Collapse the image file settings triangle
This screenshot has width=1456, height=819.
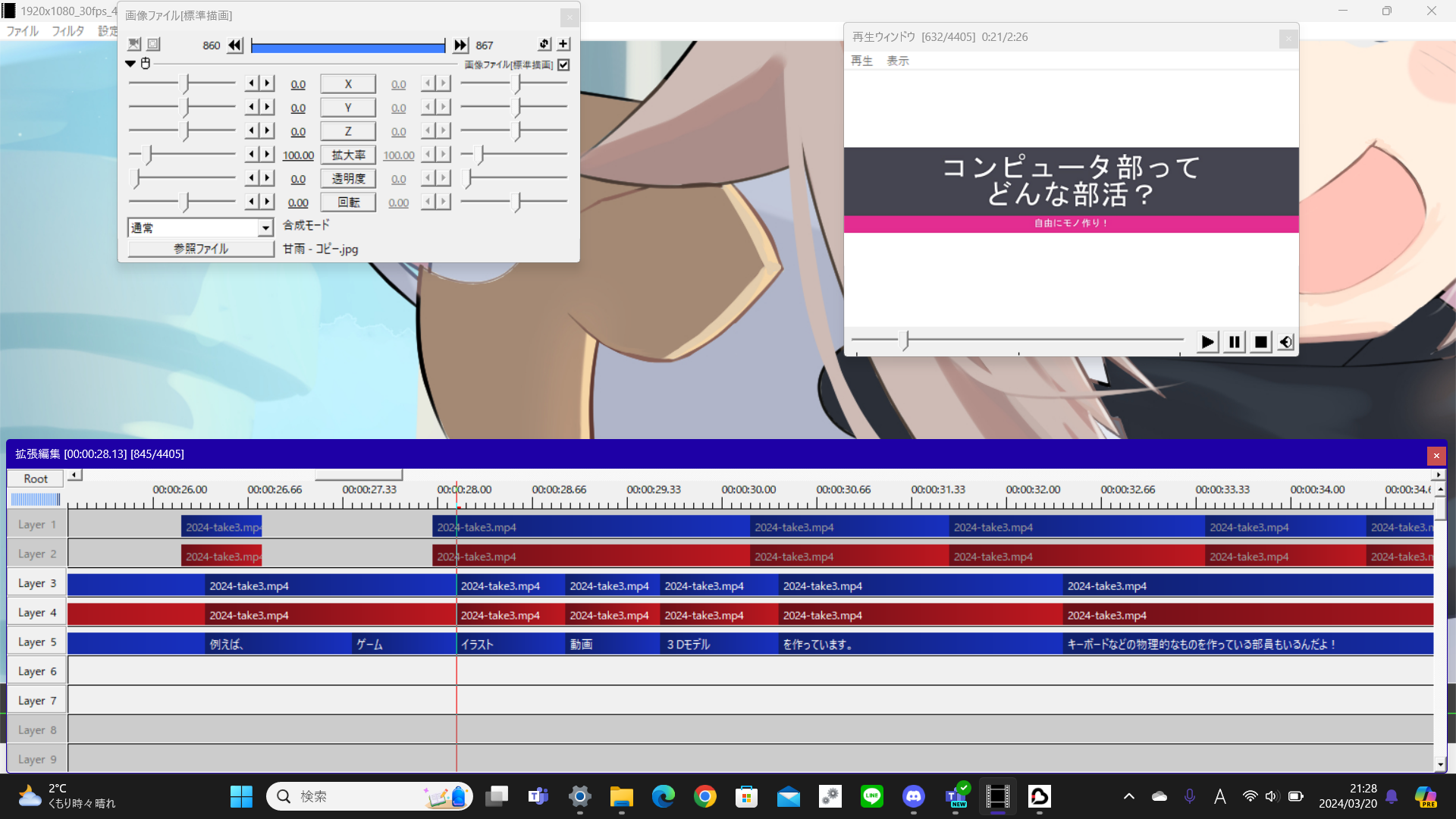(x=130, y=64)
